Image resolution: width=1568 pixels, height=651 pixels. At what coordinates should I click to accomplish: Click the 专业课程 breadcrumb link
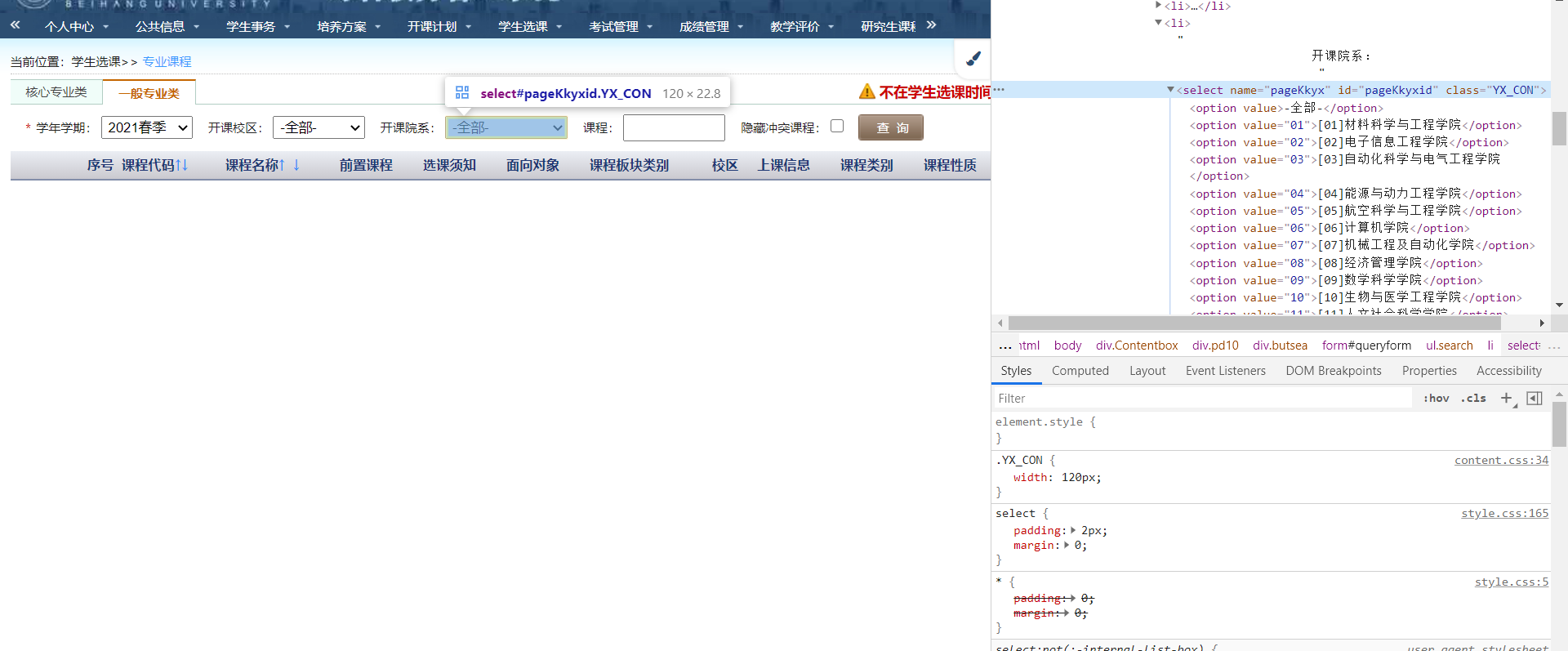(x=167, y=61)
